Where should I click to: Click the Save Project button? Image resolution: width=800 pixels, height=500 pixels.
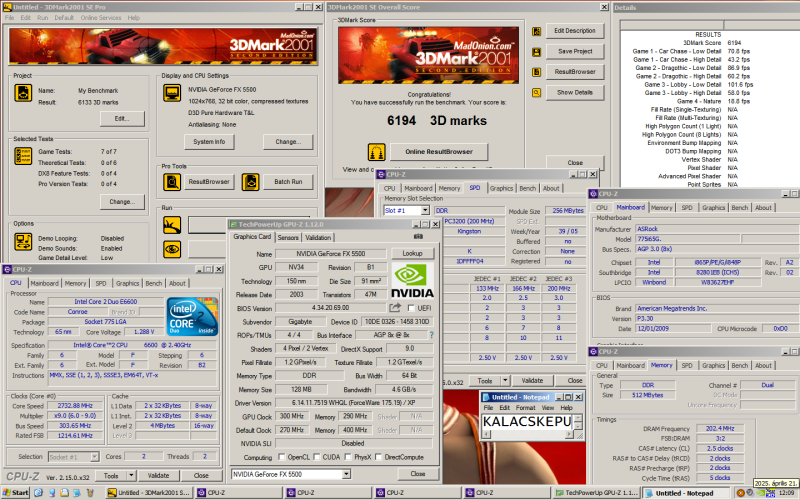click(x=574, y=52)
